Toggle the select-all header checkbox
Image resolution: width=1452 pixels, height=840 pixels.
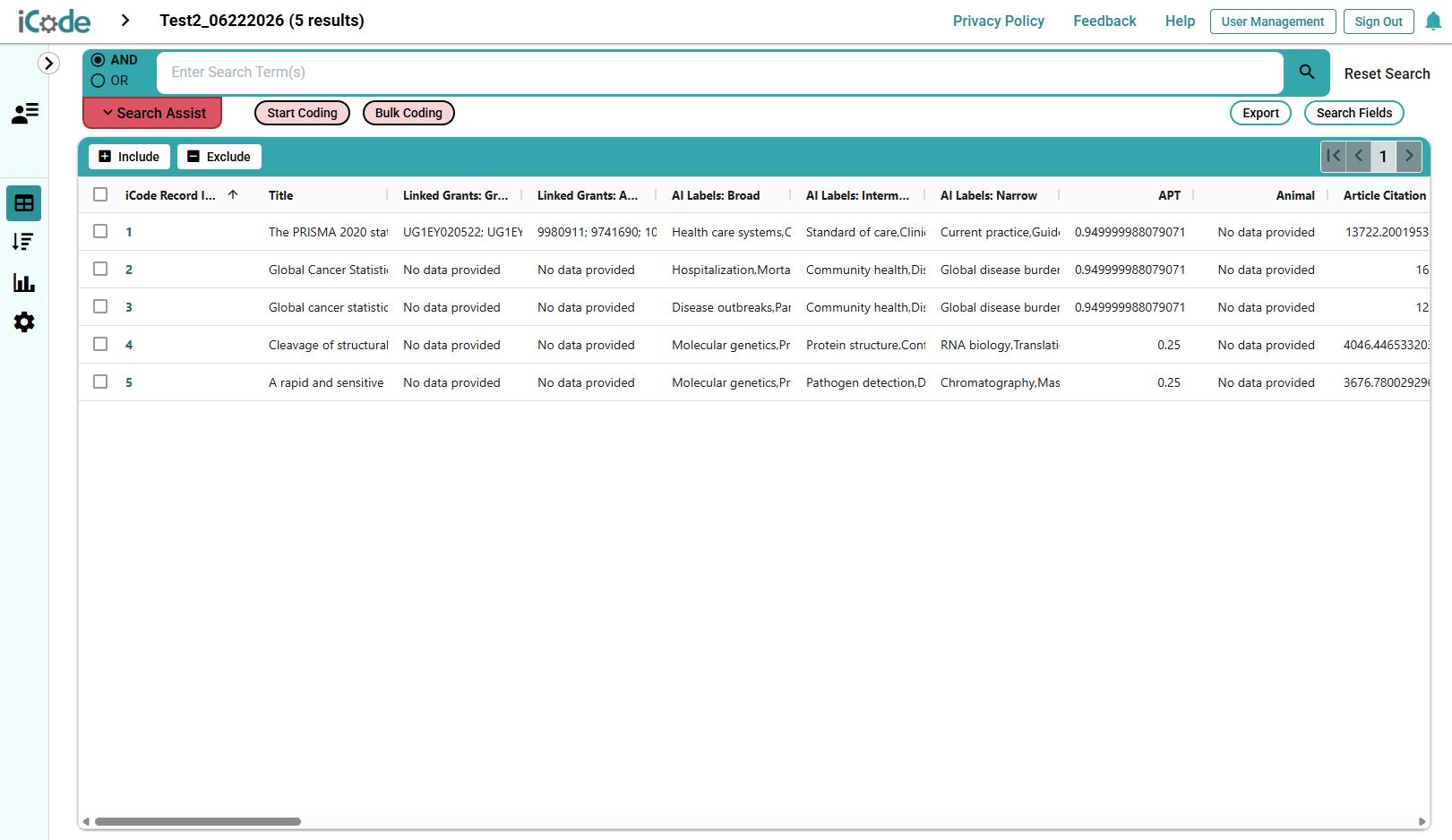[x=100, y=194]
